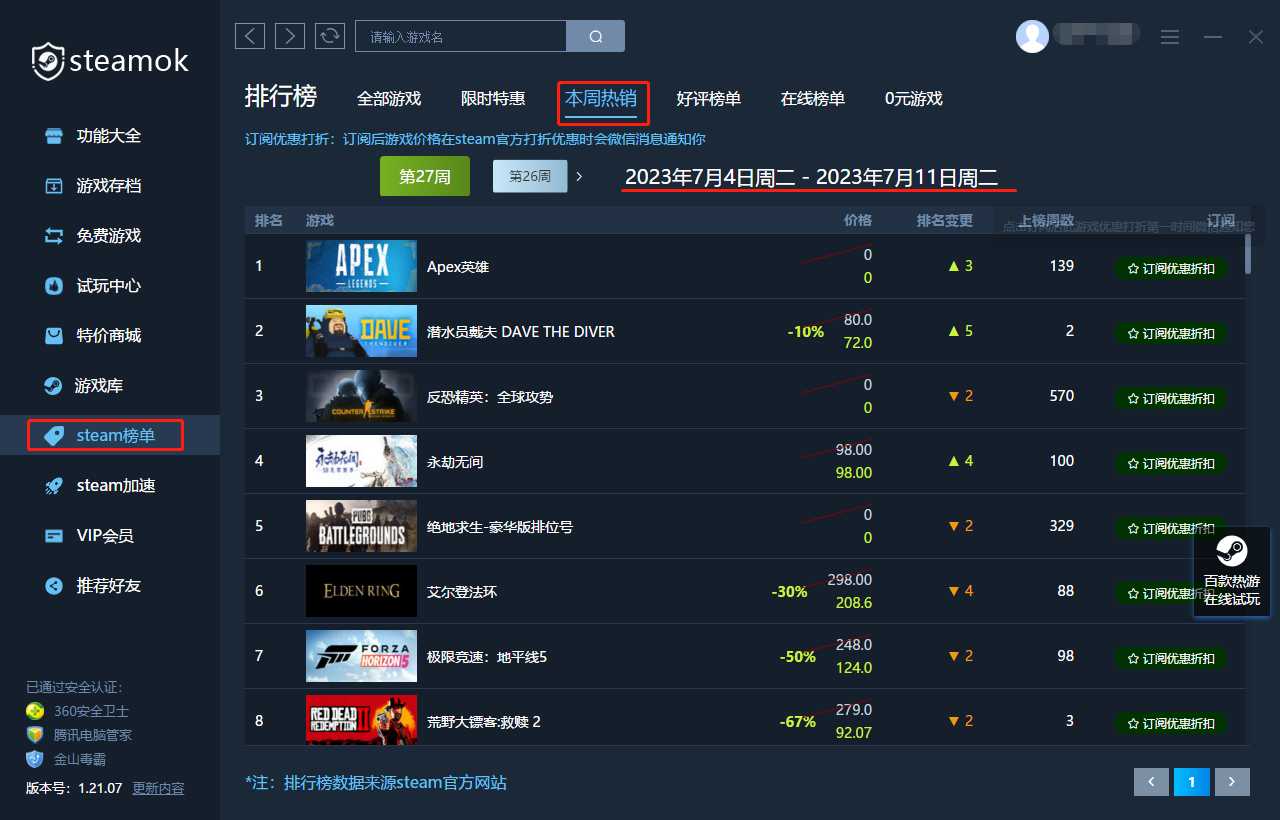The image size is (1280, 820).
Task: Switch to the 全部游戏 tab
Action: point(389,99)
